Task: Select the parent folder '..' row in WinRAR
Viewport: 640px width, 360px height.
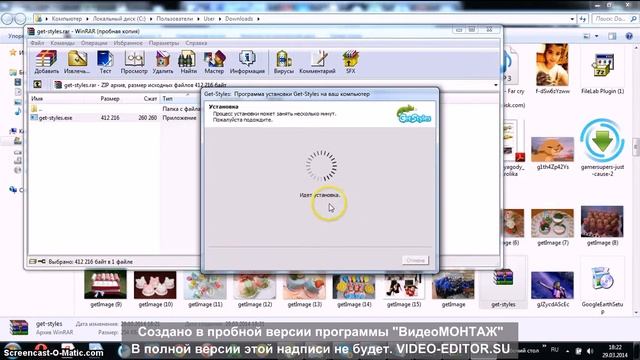Action: click(115, 109)
